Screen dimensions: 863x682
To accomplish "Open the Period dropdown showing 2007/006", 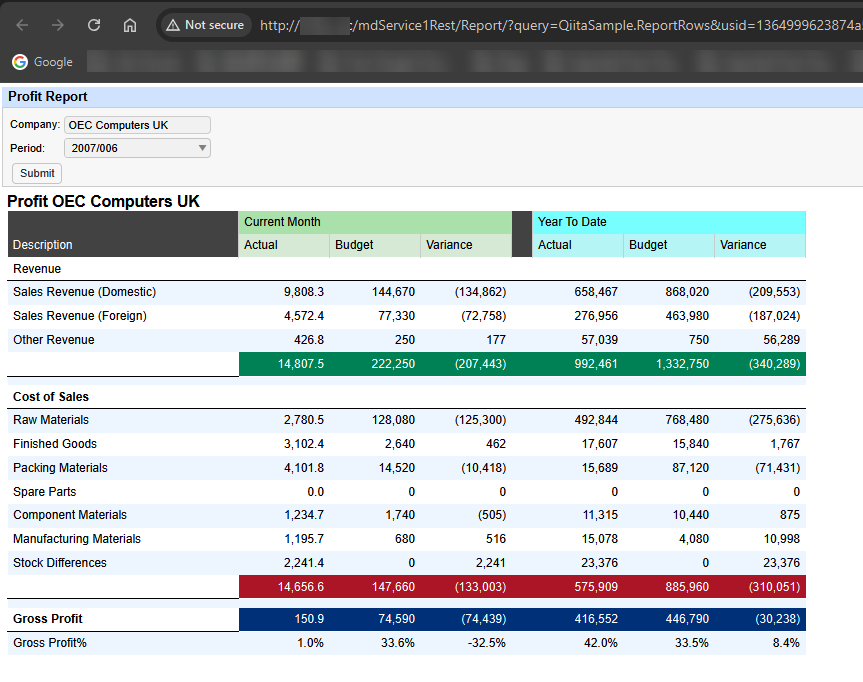I will point(137,148).
